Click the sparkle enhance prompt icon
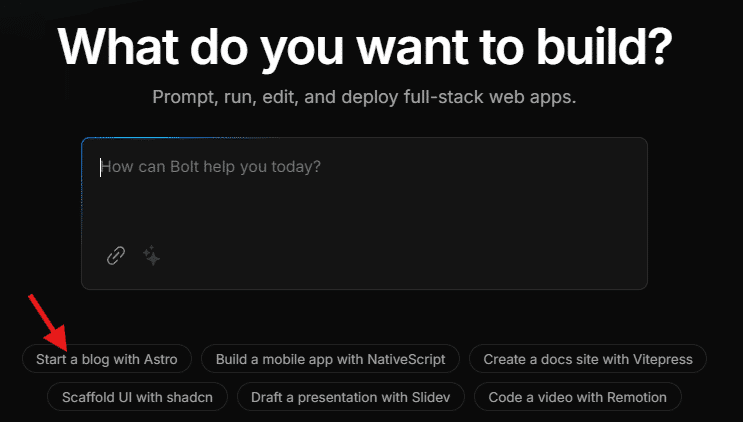This screenshot has width=743, height=422. 151,256
